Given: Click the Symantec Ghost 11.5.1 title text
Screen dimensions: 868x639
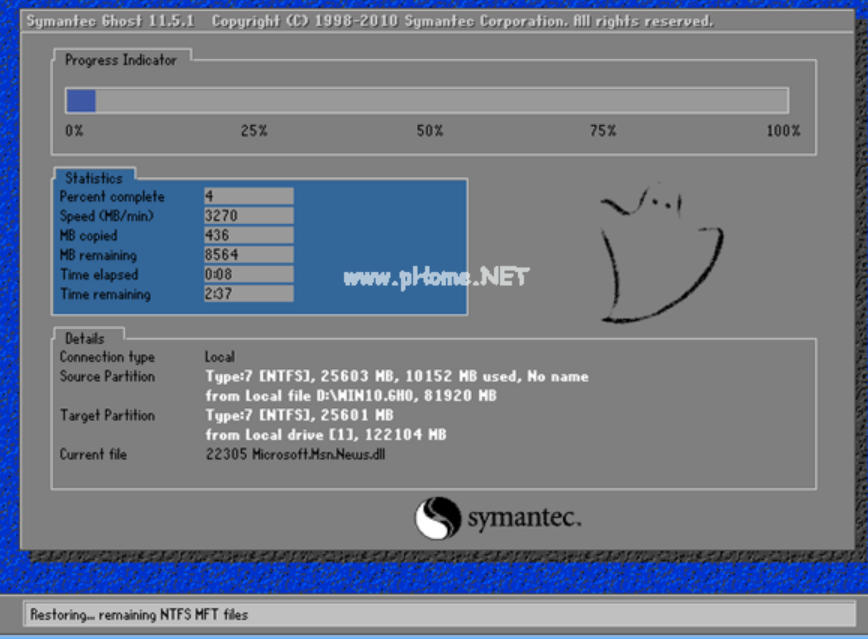Looking at the screenshot, I should coord(110,21).
